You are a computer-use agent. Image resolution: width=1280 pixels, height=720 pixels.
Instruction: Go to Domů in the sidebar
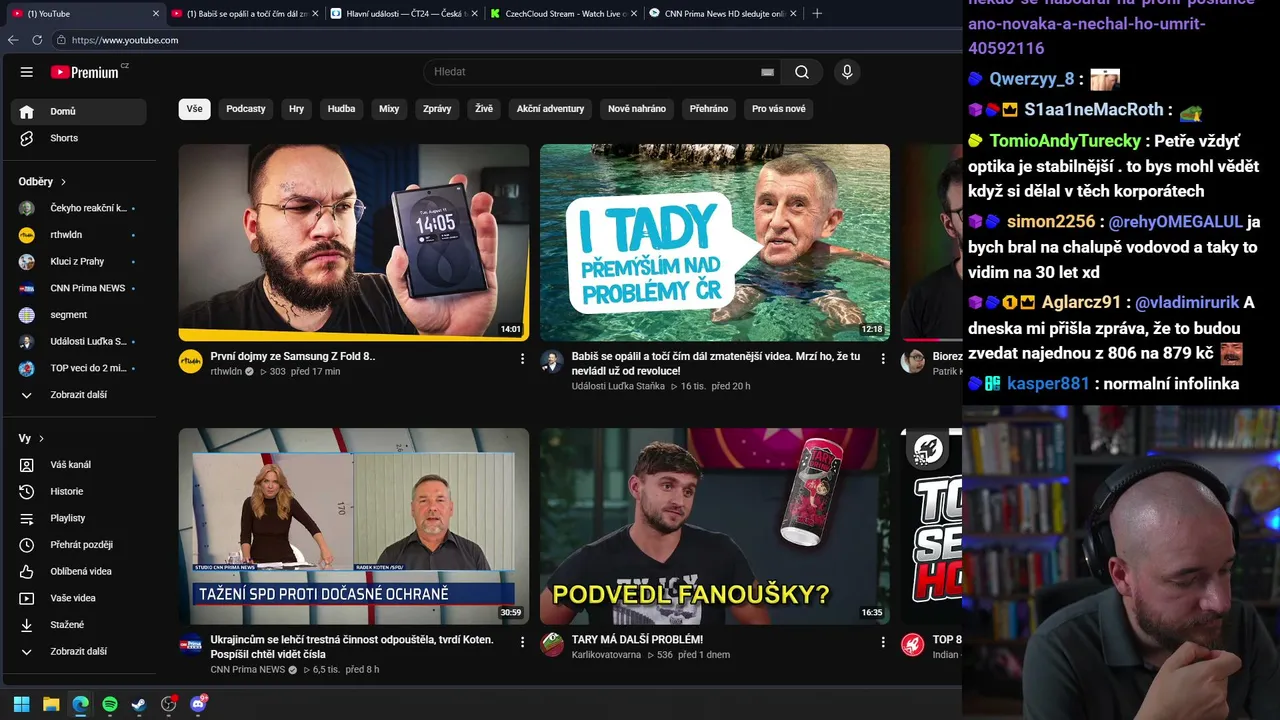click(78, 112)
